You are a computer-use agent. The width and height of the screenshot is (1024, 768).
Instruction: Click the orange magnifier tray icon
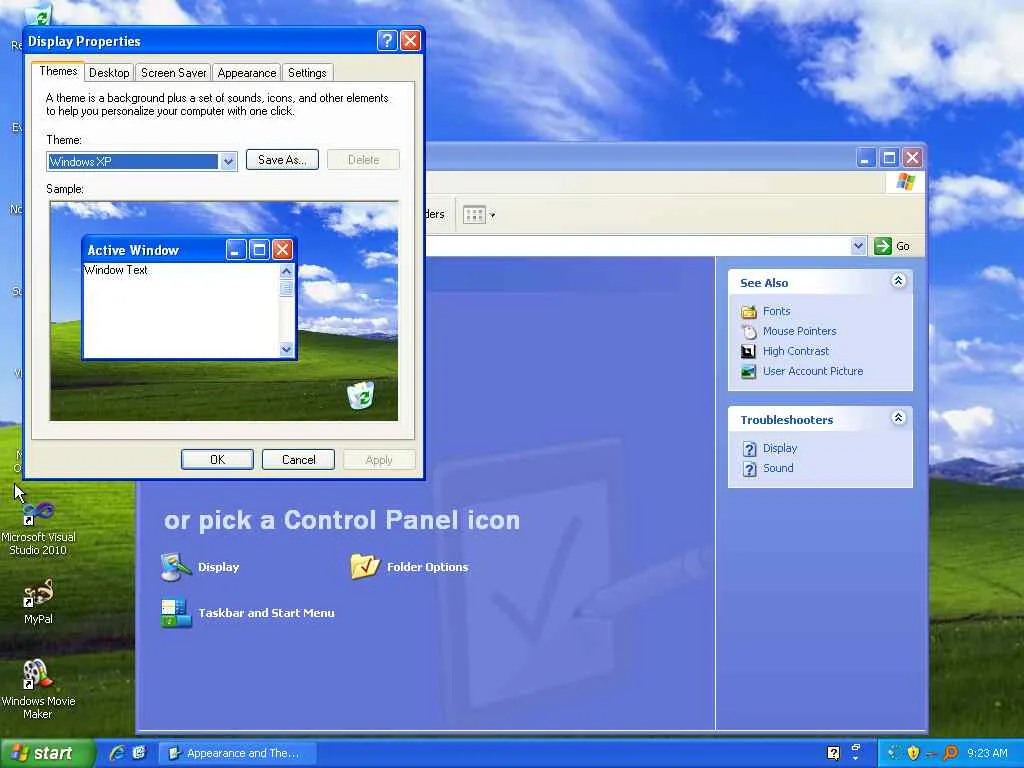(x=950, y=753)
